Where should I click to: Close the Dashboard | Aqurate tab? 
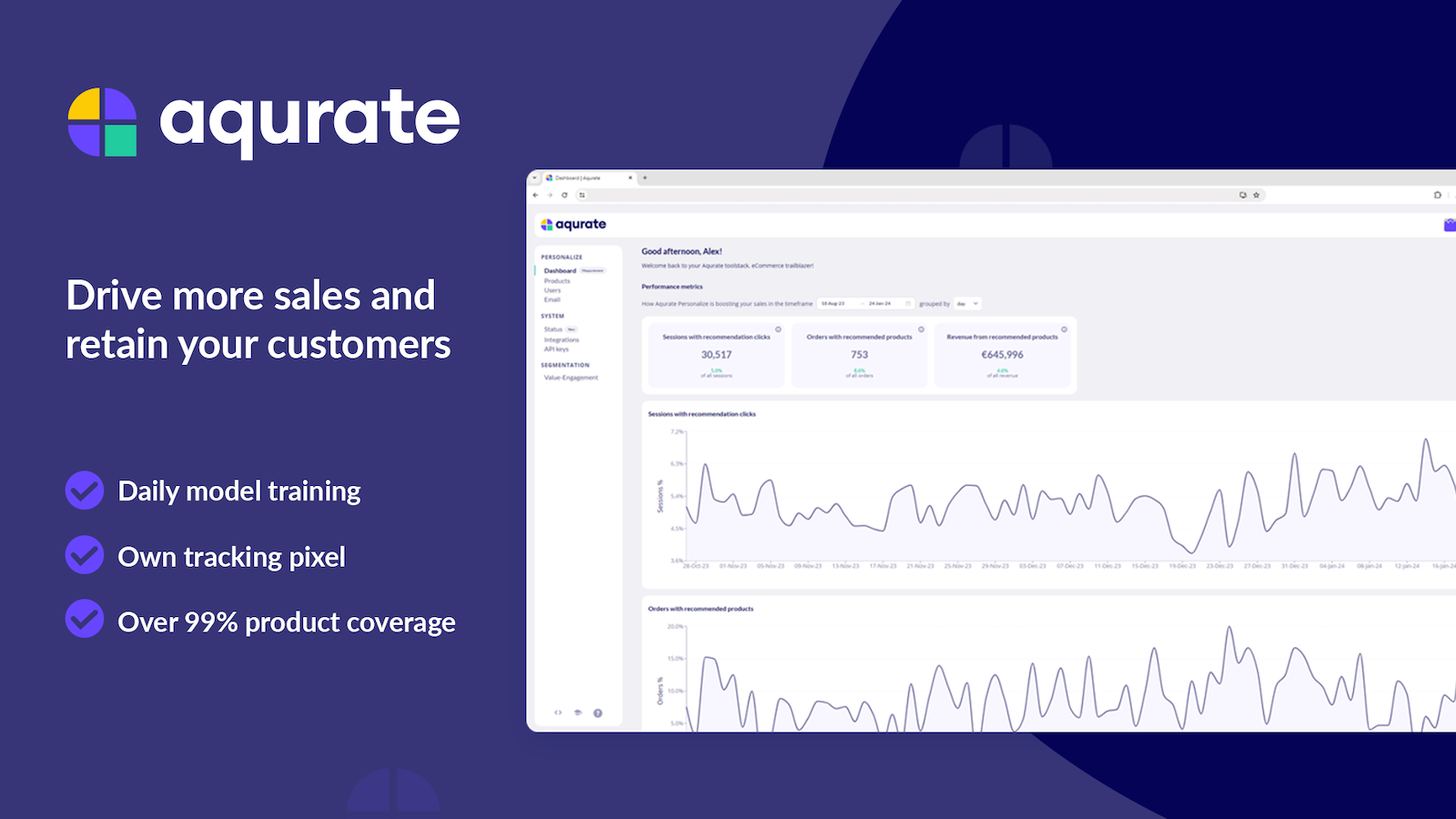click(630, 177)
